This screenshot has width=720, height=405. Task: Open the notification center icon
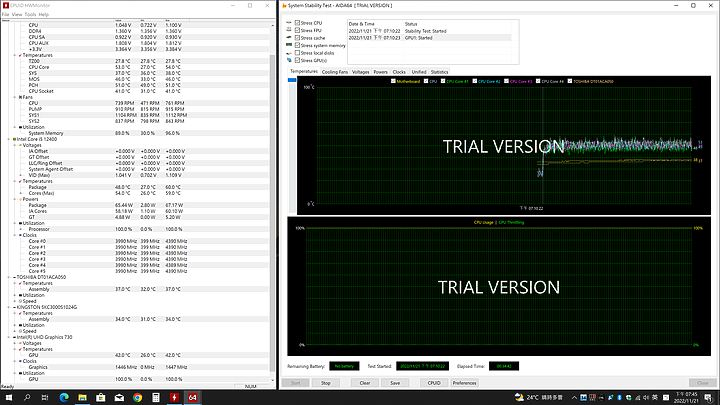[x=709, y=398]
